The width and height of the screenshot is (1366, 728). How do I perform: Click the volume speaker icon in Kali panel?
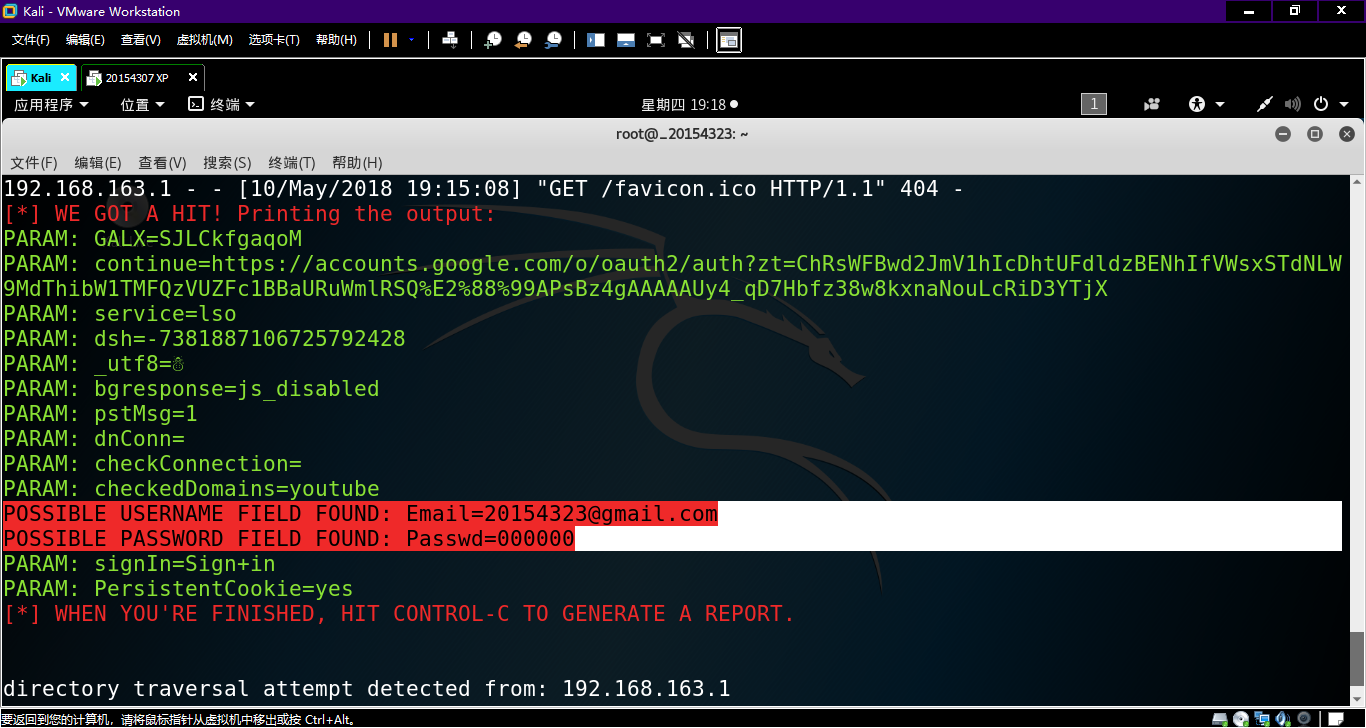click(x=1293, y=104)
